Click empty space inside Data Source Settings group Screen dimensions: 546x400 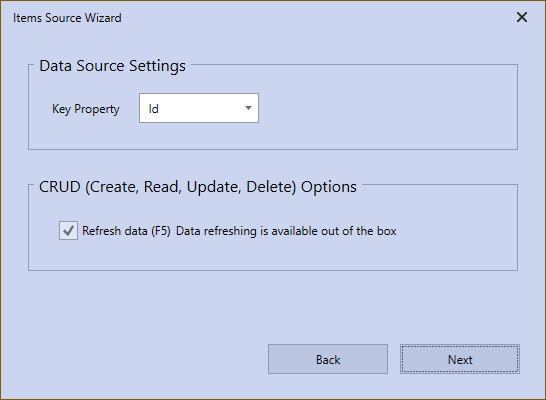coord(383,108)
